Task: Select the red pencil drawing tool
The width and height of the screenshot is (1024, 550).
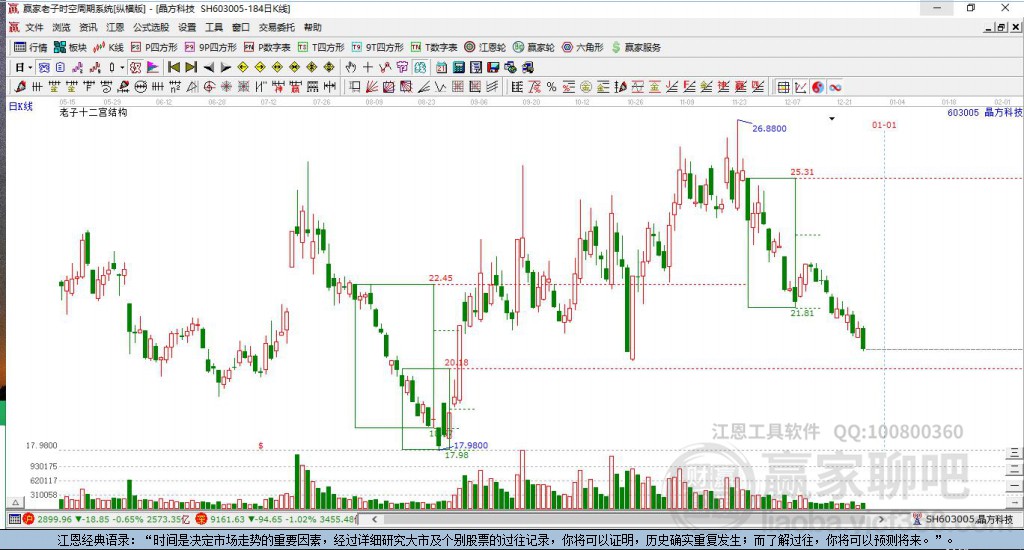Action: (x=20, y=87)
